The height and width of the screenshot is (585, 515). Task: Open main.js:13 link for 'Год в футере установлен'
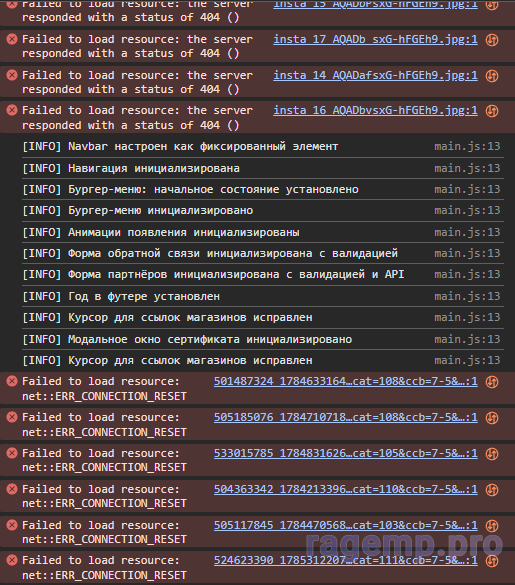coord(467,297)
